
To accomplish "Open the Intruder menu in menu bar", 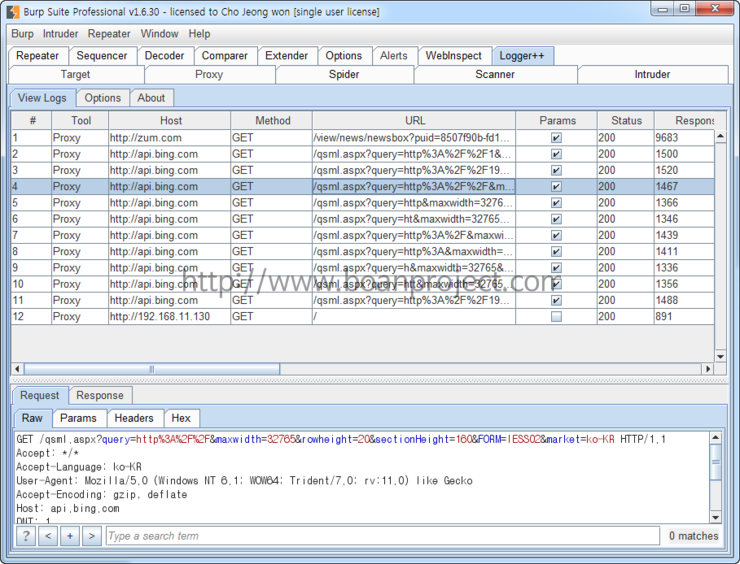I will click(x=60, y=34).
